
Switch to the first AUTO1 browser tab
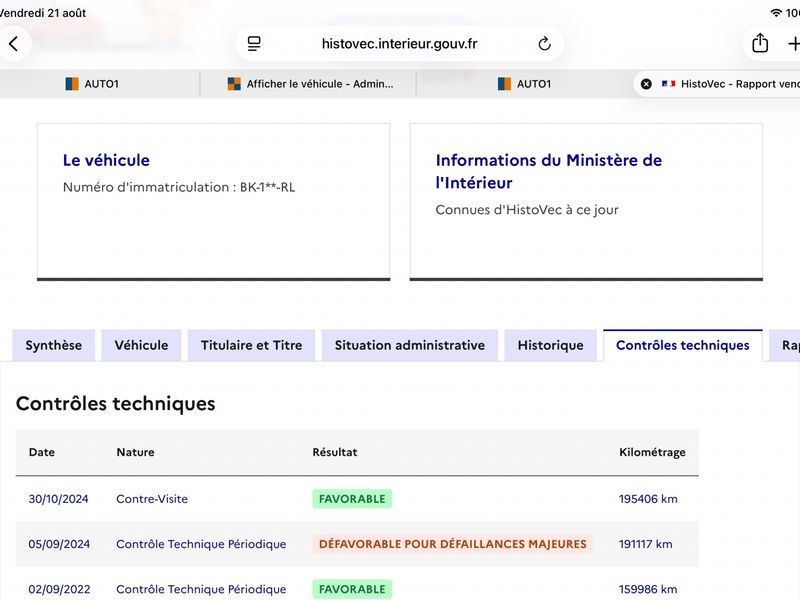92,84
